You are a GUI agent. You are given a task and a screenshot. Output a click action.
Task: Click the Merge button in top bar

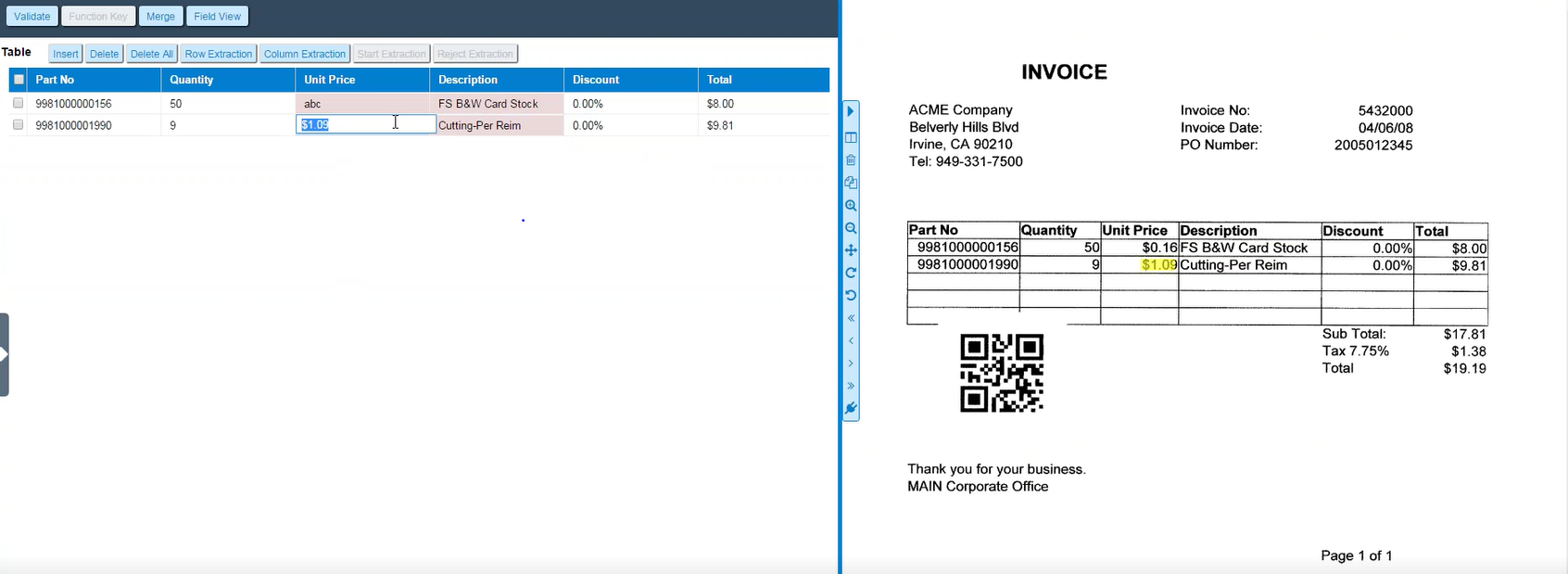coord(160,17)
